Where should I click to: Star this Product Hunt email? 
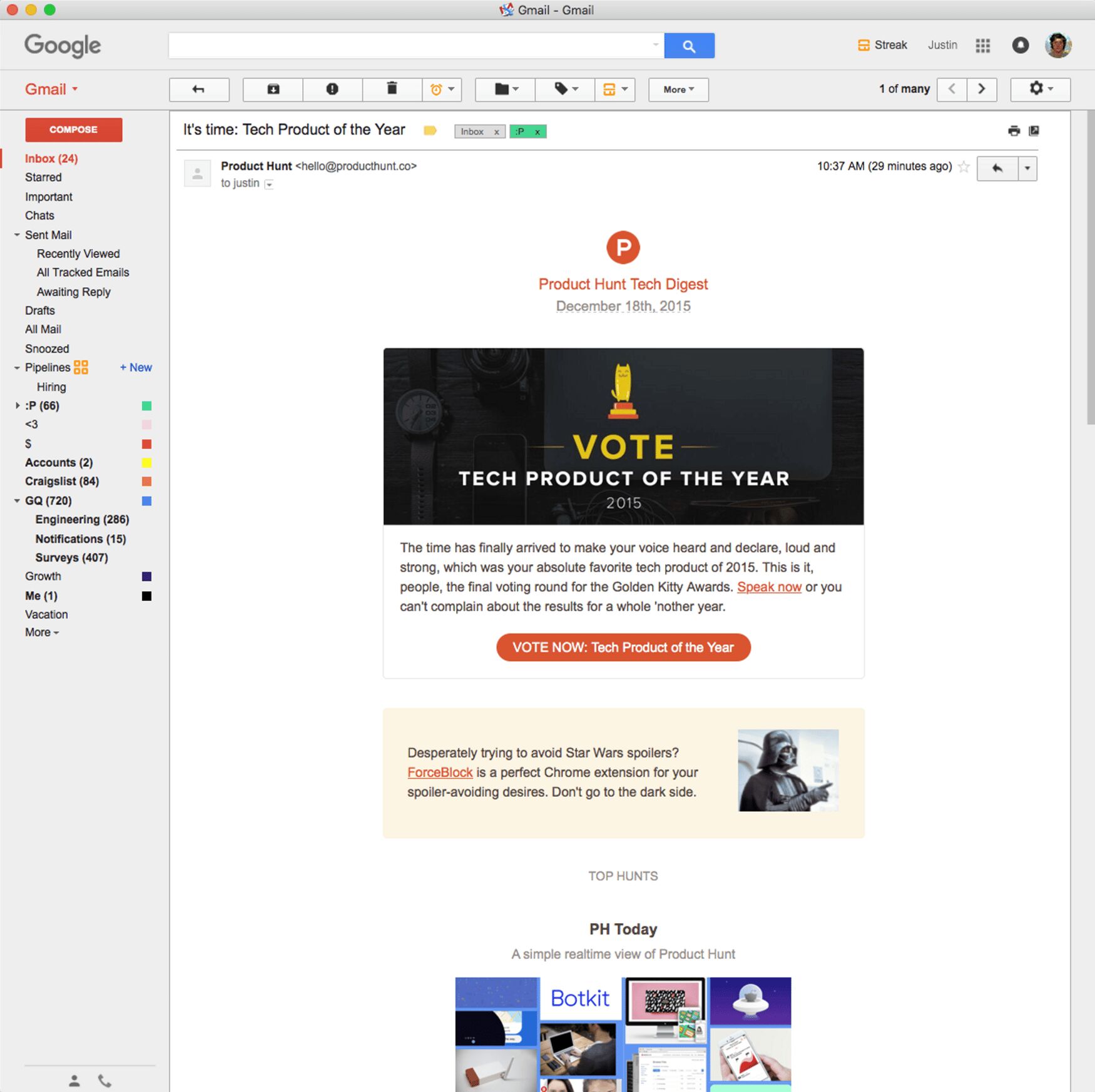coord(964,166)
